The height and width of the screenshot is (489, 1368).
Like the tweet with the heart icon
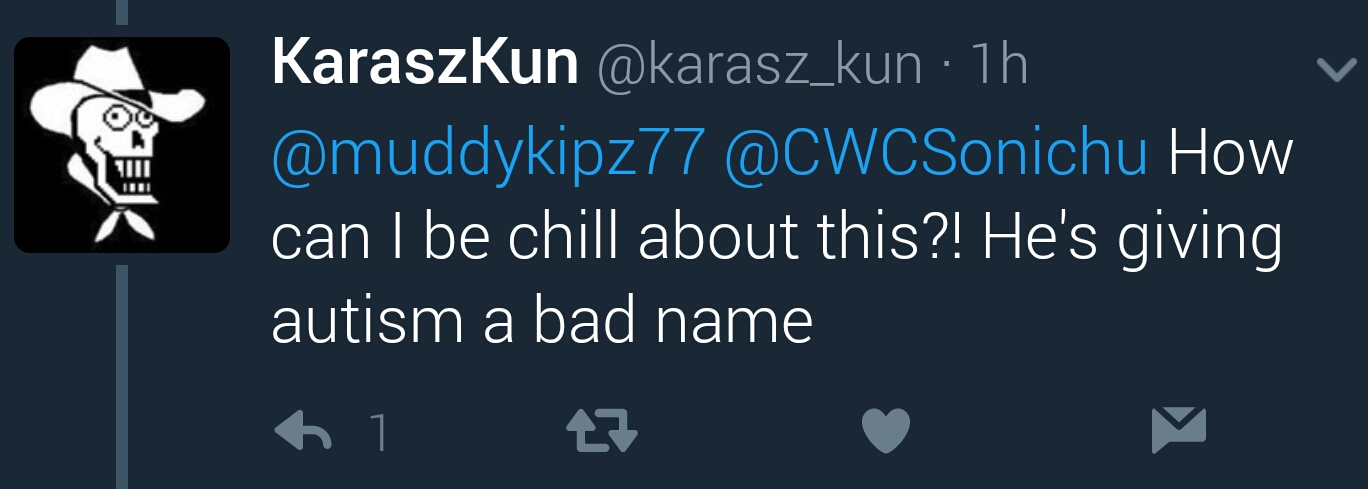click(x=886, y=432)
